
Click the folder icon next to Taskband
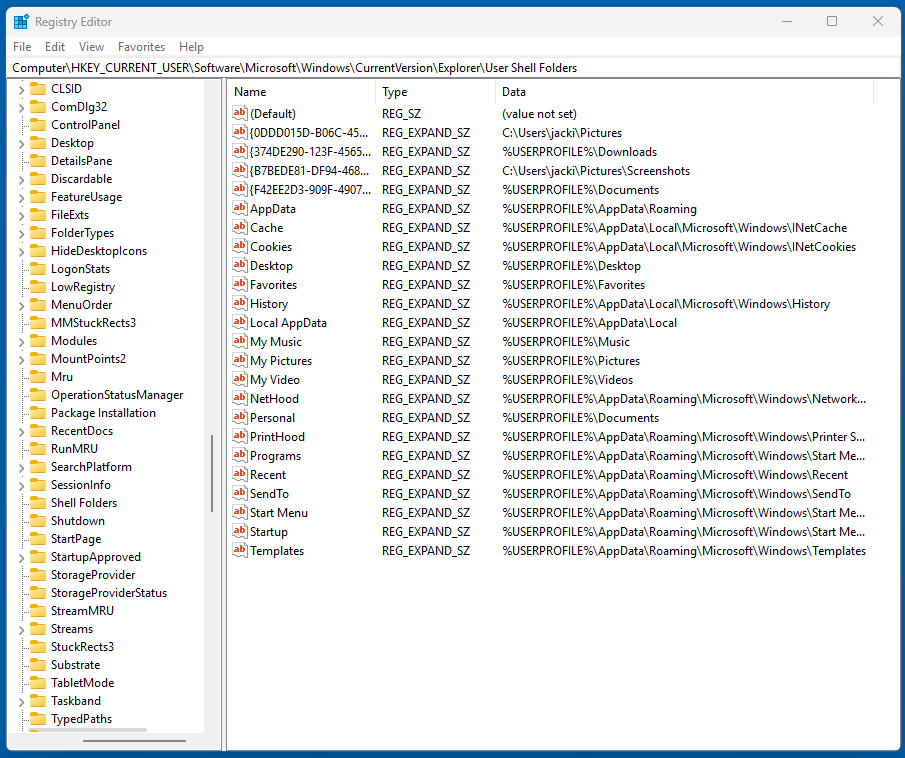[38, 700]
